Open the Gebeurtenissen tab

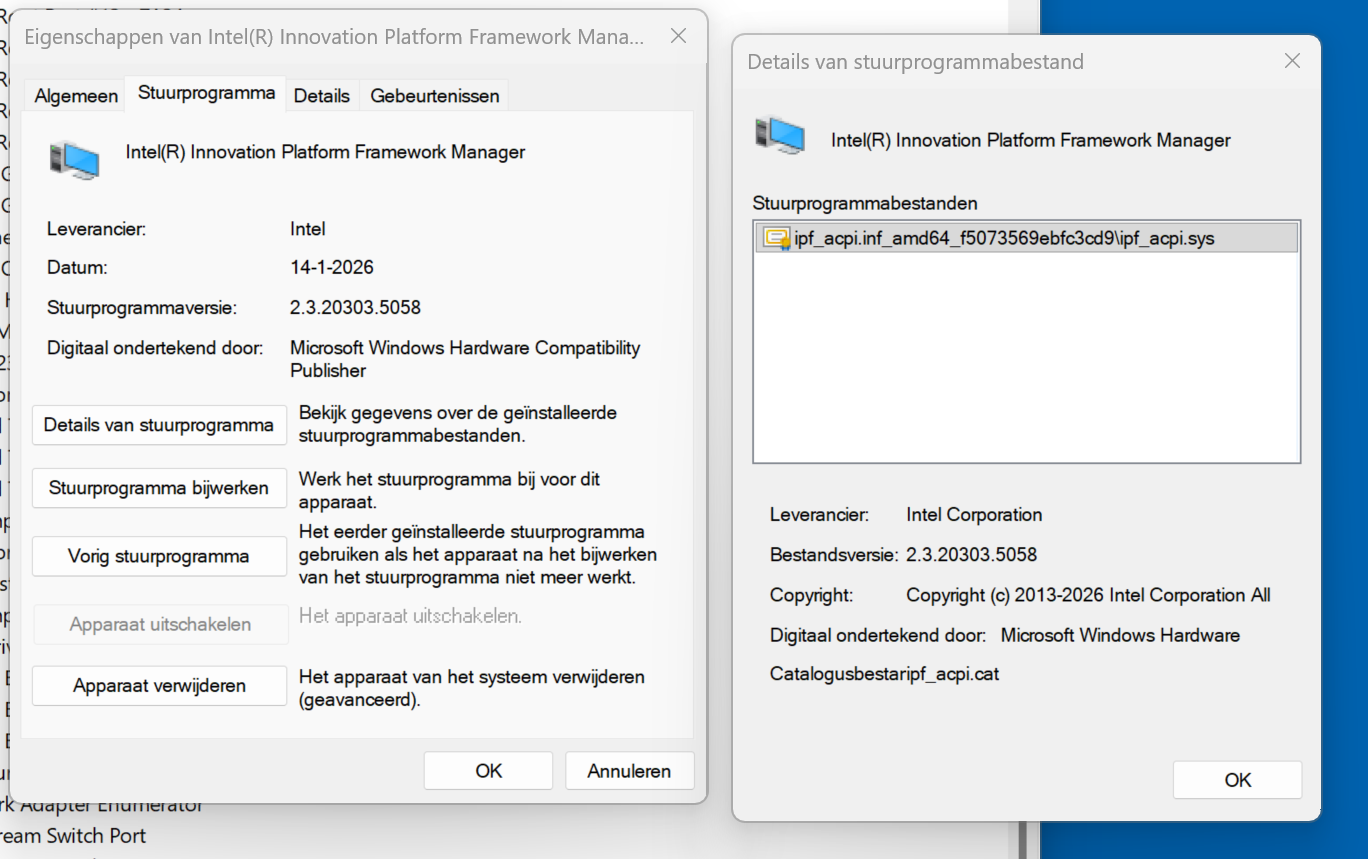[435, 96]
